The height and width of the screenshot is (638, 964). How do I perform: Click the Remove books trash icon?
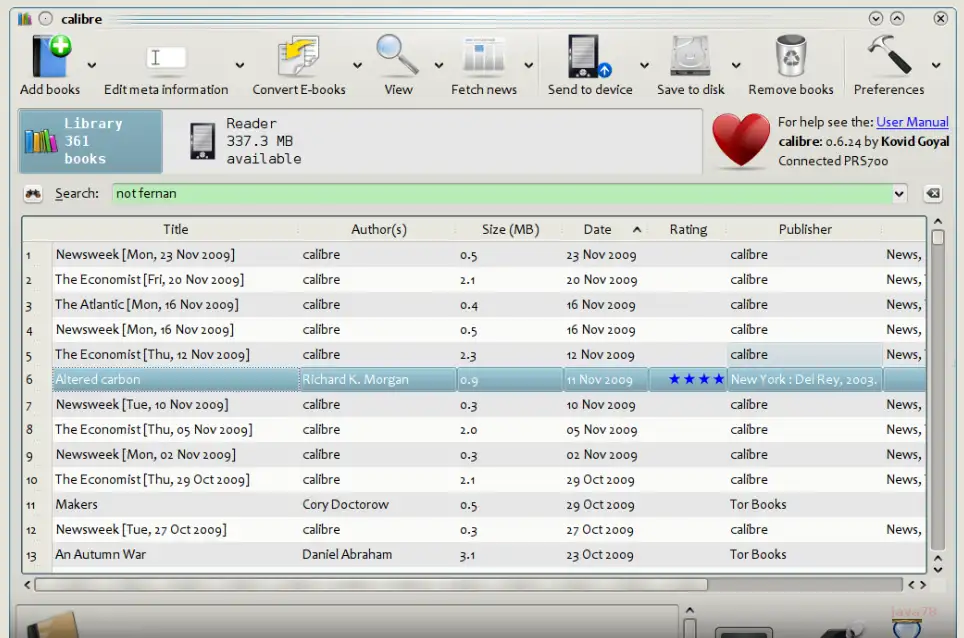pyautogui.click(x=790, y=57)
